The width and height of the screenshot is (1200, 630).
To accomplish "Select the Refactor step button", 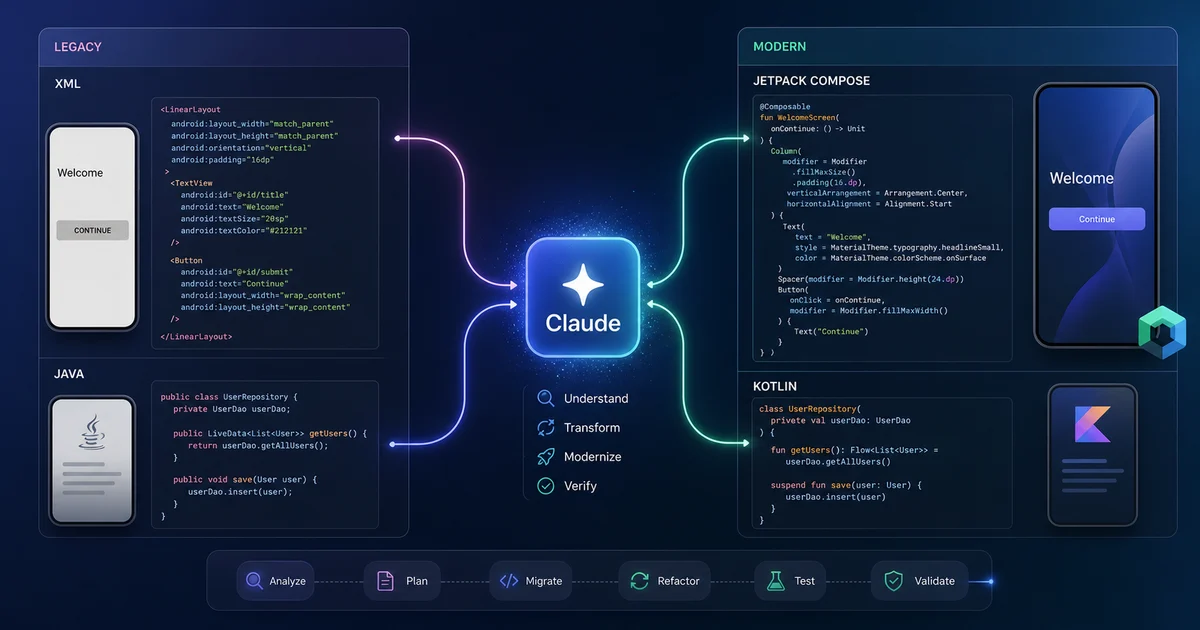I will [x=665, y=581].
